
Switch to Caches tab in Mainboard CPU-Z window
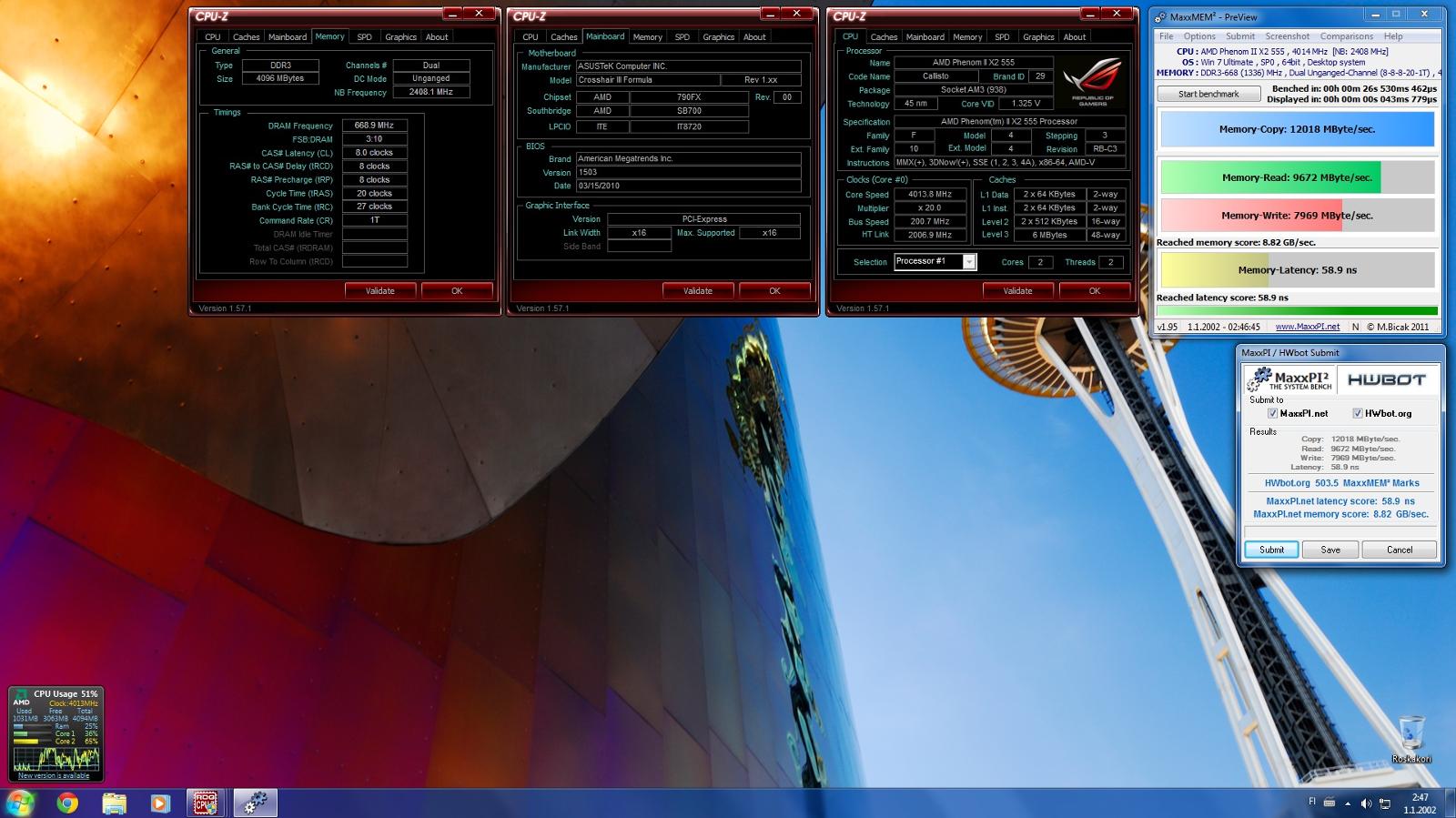(563, 37)
